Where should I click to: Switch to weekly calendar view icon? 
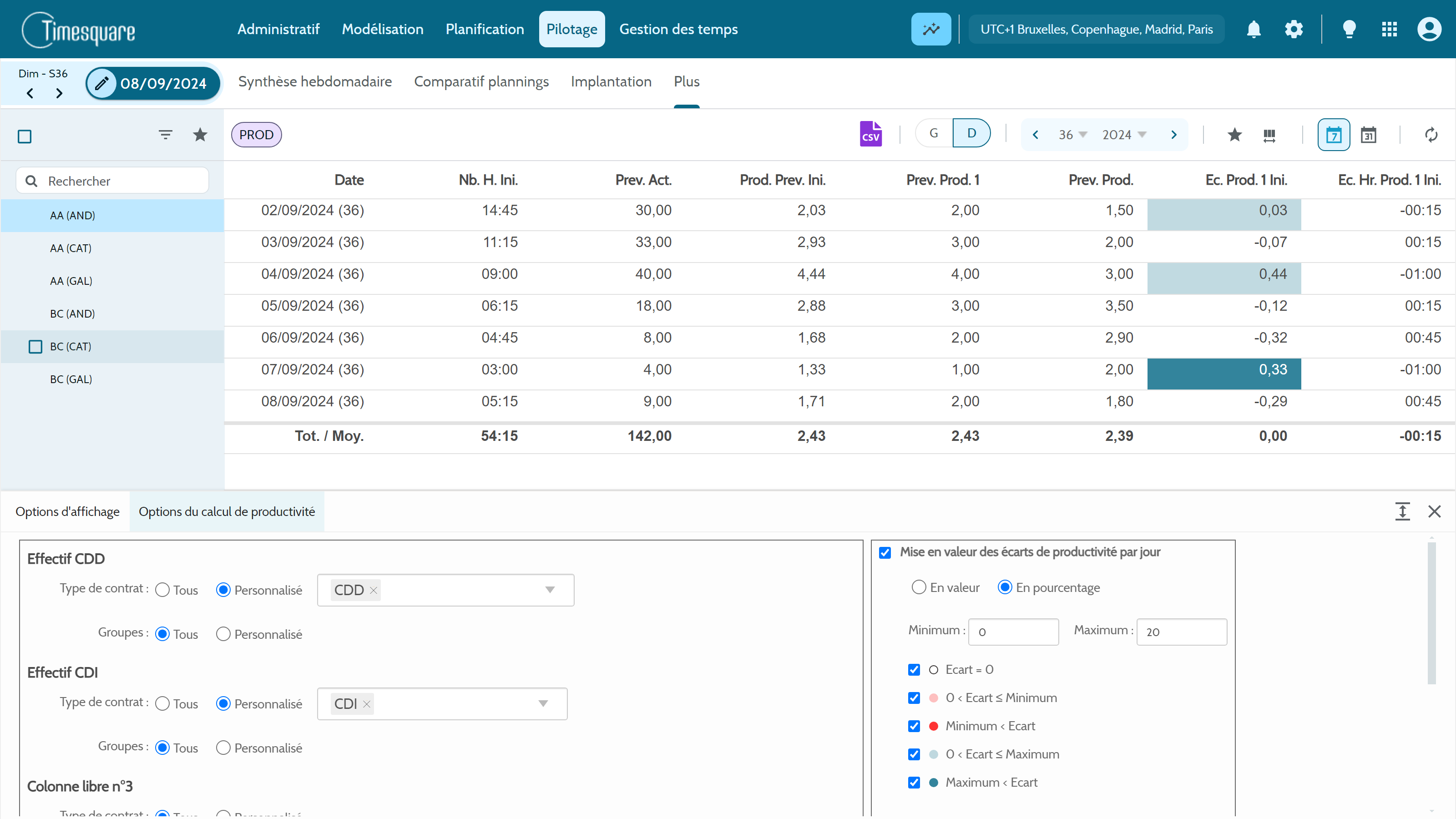point(1333,135)
